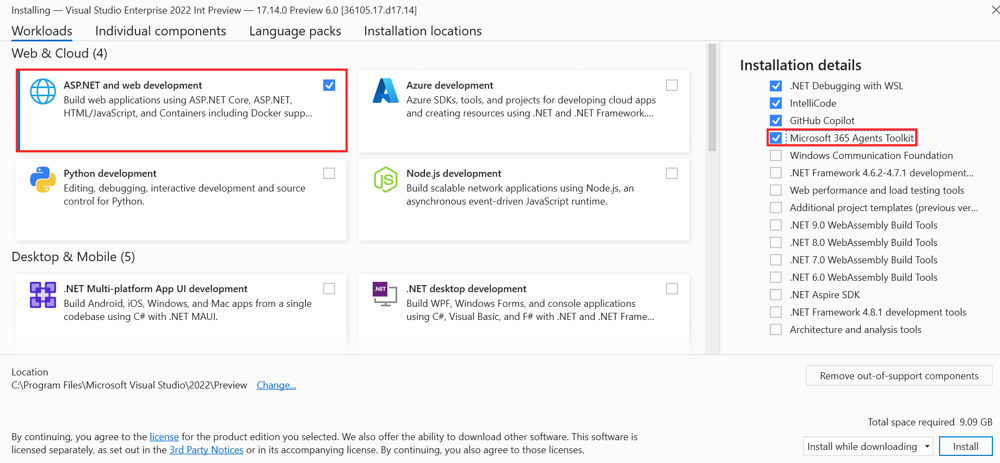Click the .NET MAUI purple grid icon
Image resolution: width=1000 pixels, height=463 pixels.
43,295
